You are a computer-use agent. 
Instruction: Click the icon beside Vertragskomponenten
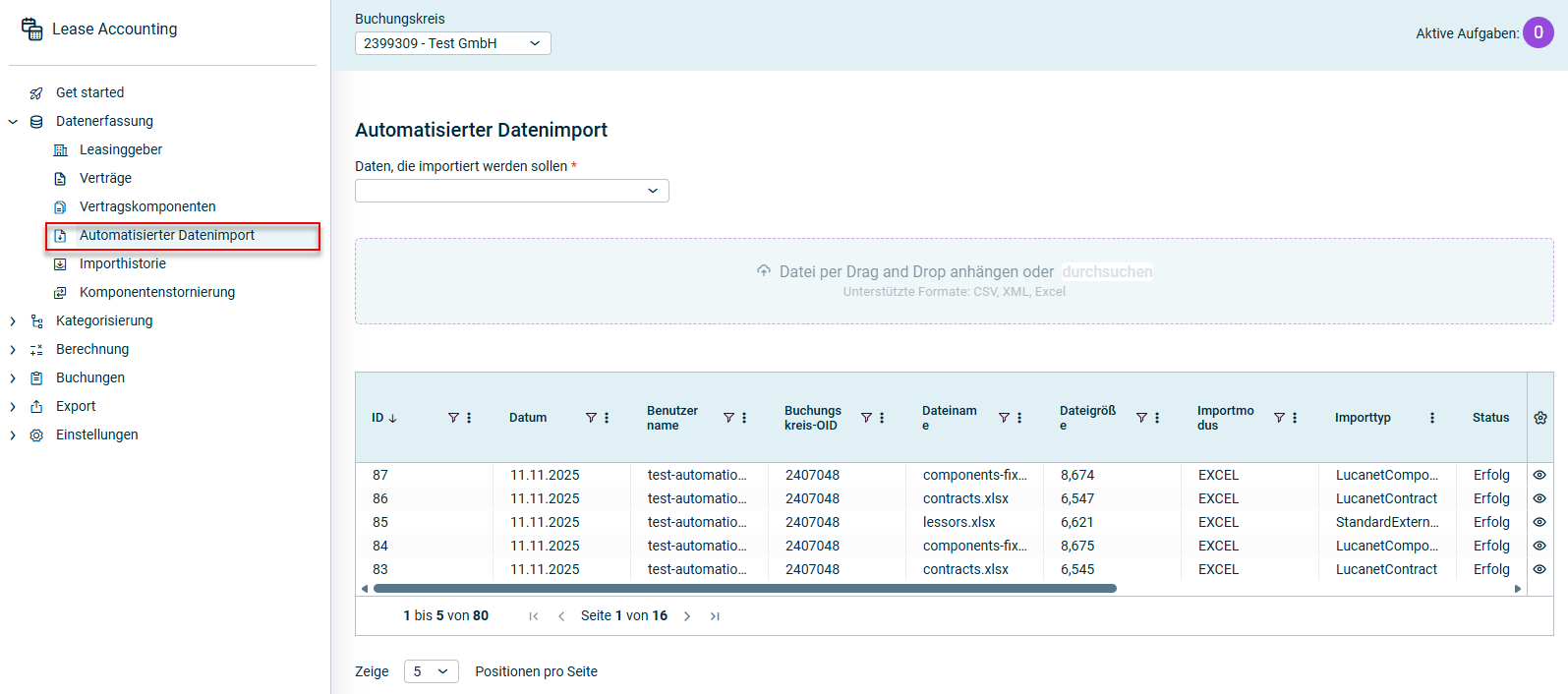60,207
